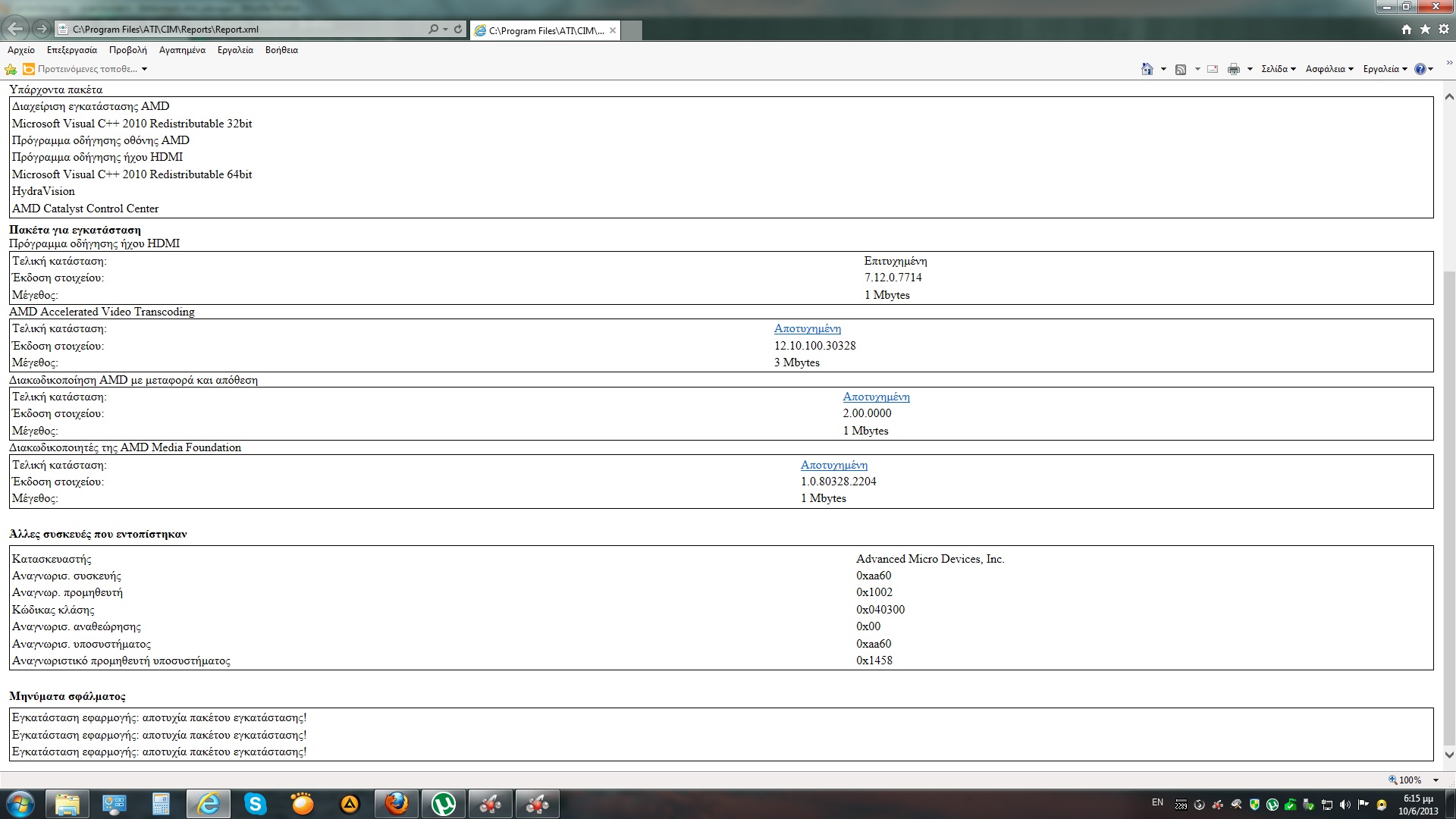1456x819 pixels.
Task: Open a new blank tab
Action: pos(632,30)
